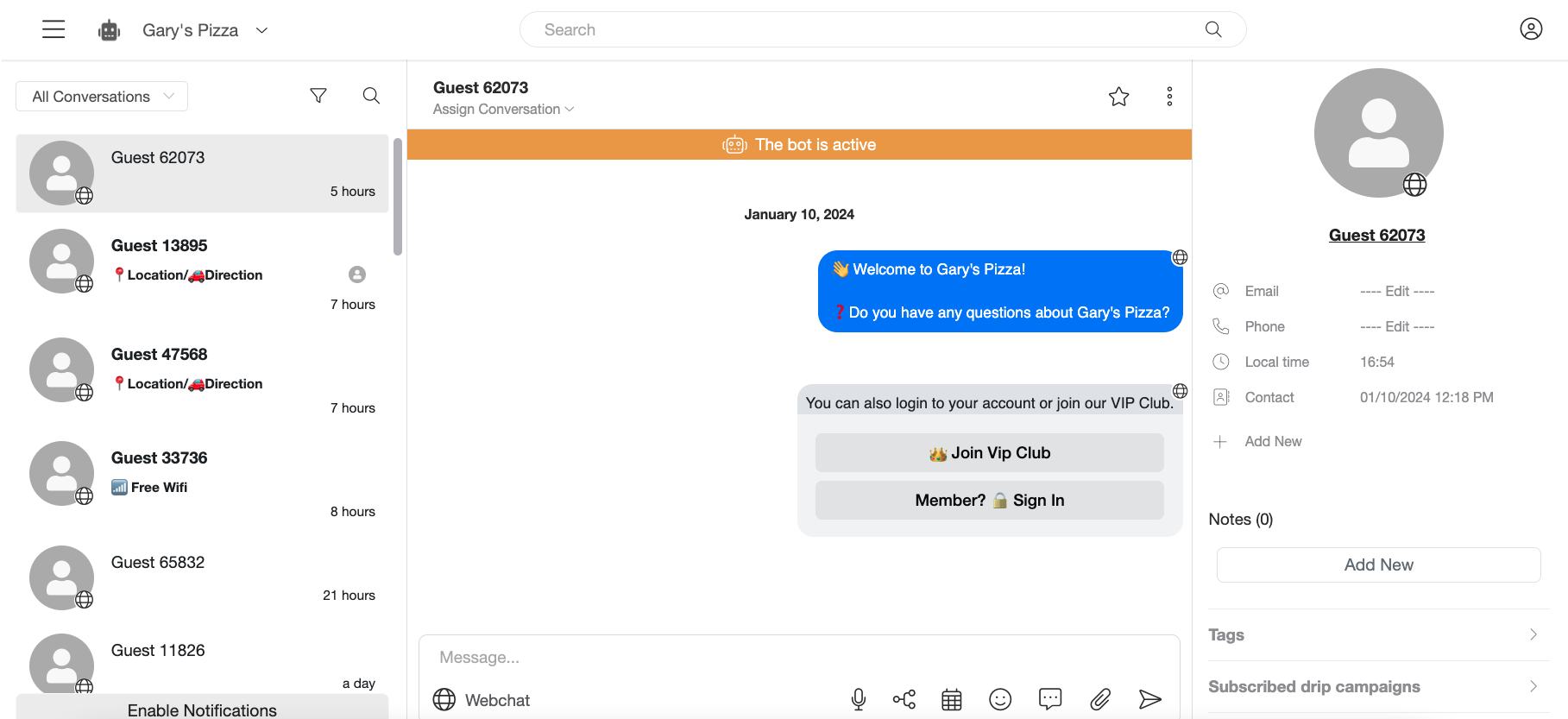Open the conversation filter funnel

pos(318,96)
